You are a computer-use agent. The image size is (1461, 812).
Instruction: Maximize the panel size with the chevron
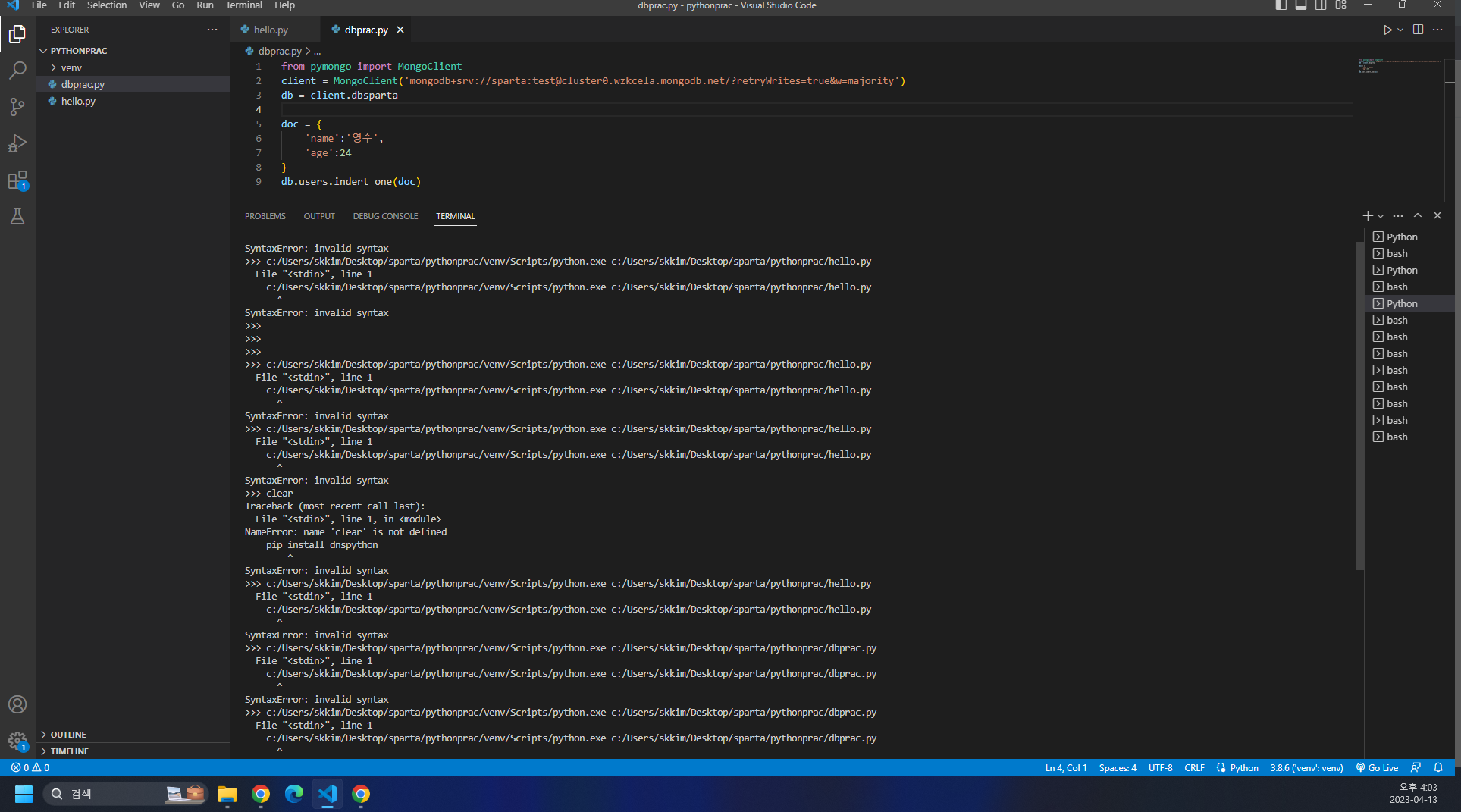coord(1418,216)
